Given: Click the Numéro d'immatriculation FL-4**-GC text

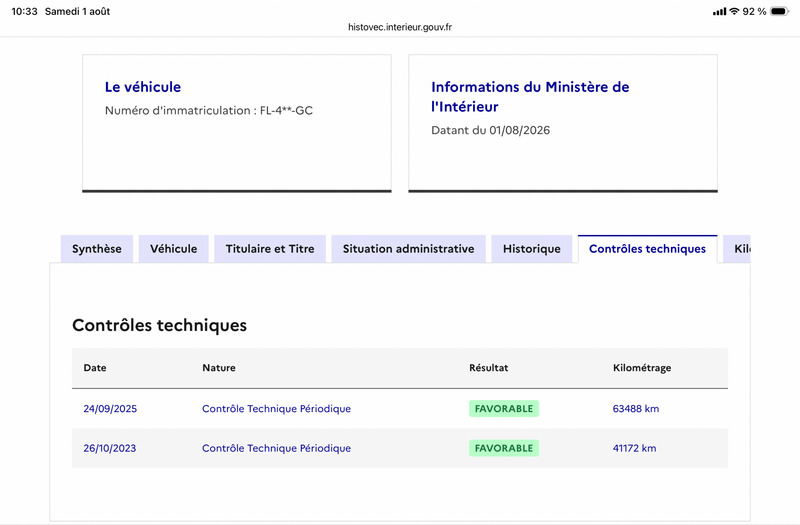Looking at the screenshot, I should [209, 110].
